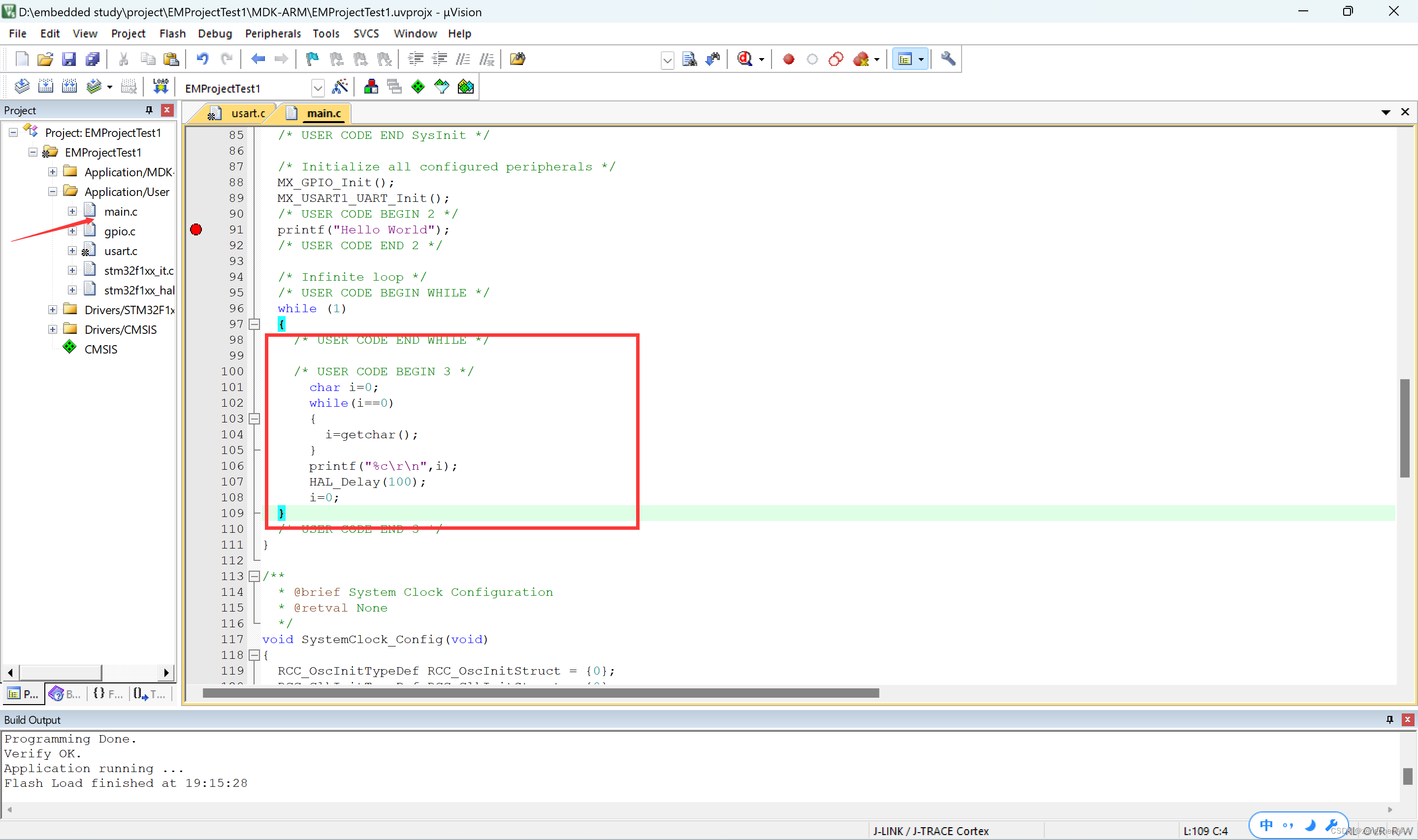The width and height of the screenshot is (1418, 840).
Task: Close the Project panel with the red X
Action: point(167,110)
